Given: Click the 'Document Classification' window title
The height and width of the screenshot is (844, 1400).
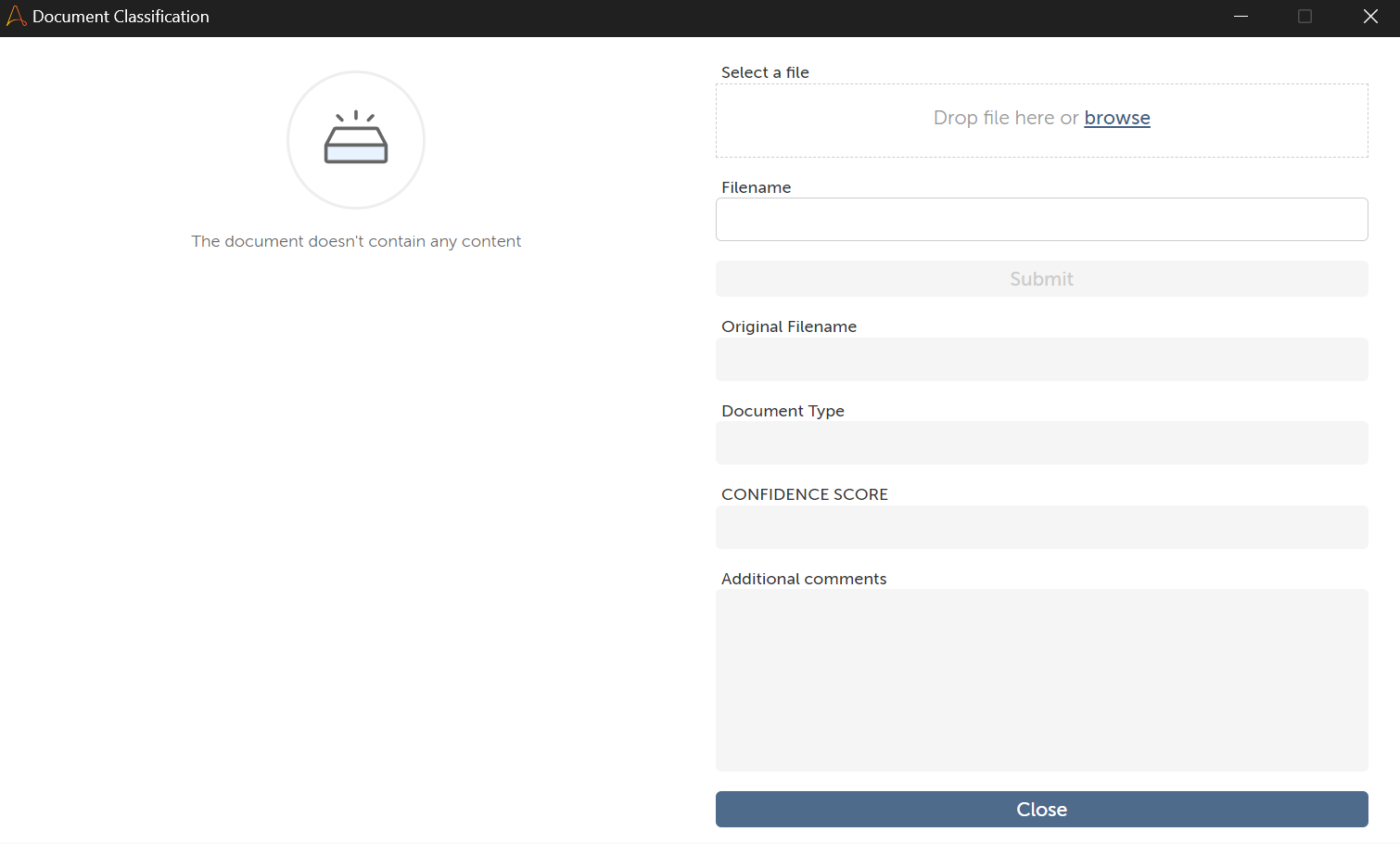Looking at the screenshot, I should click(121, 17).
